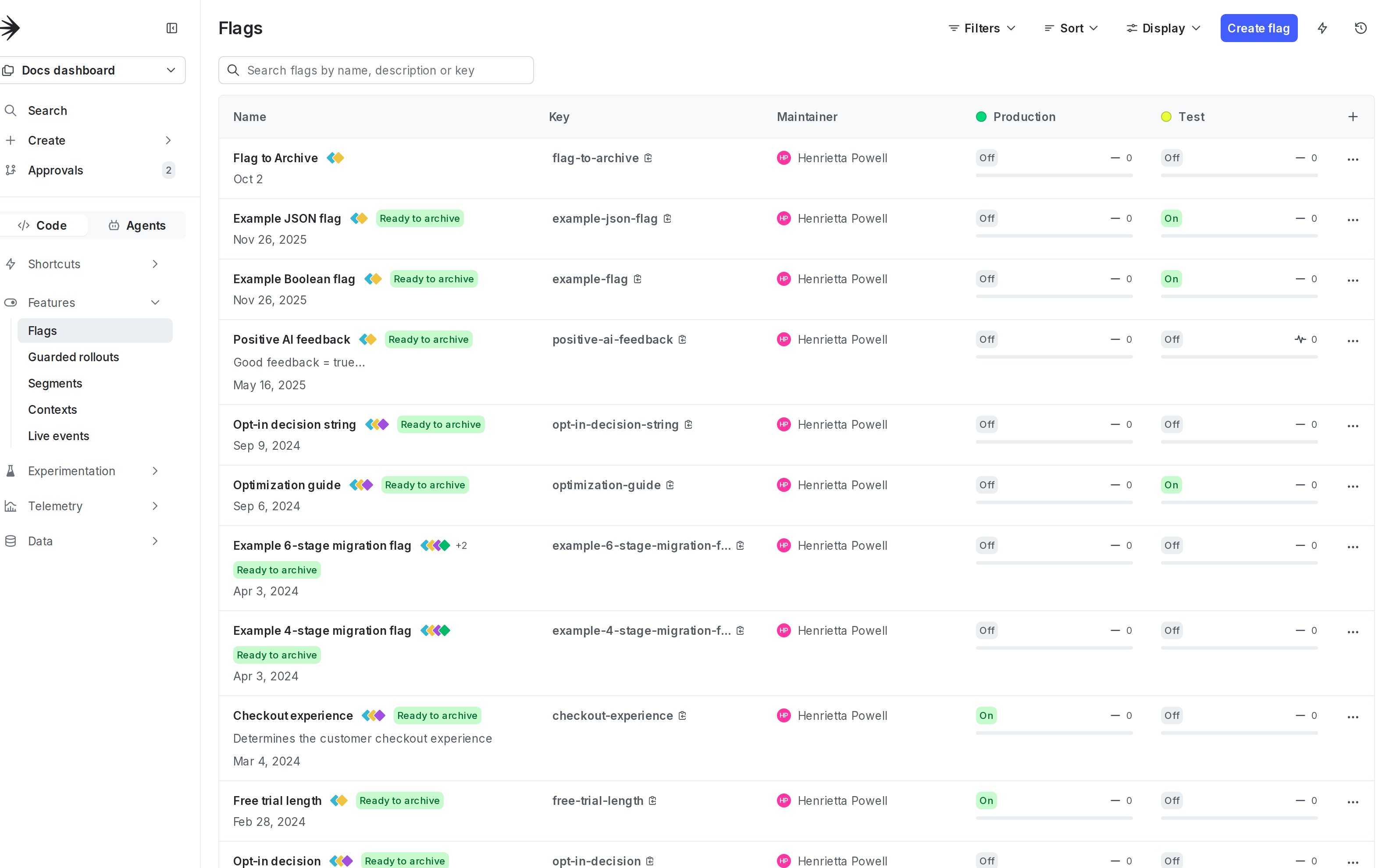Toggle Production Off for Flag to Archive

(x=987, y=158)
